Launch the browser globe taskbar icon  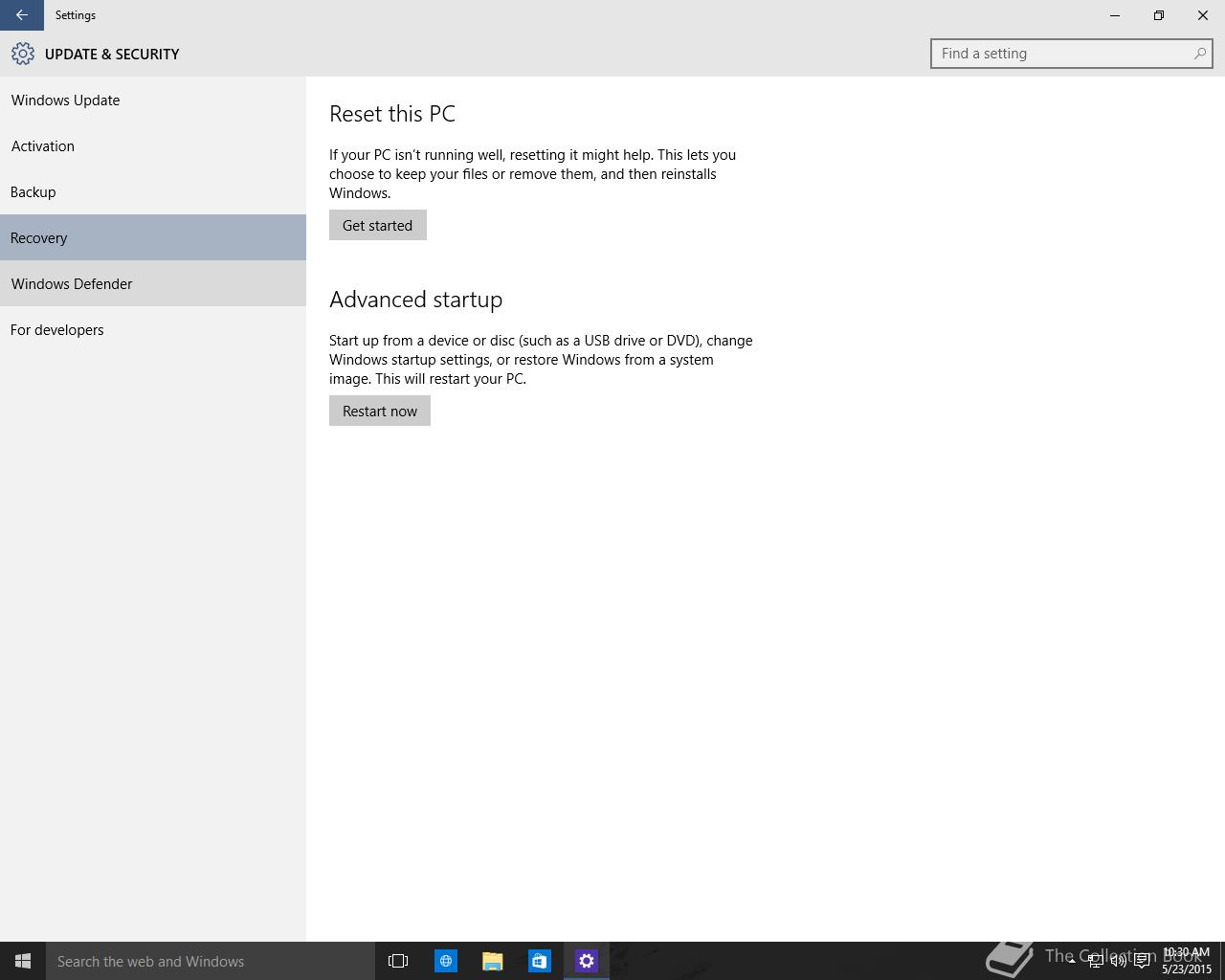(445, 961)
